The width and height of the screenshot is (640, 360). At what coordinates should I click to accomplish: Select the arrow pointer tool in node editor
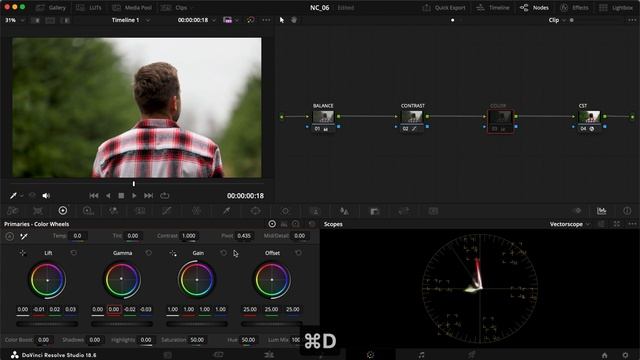point(282,20)
